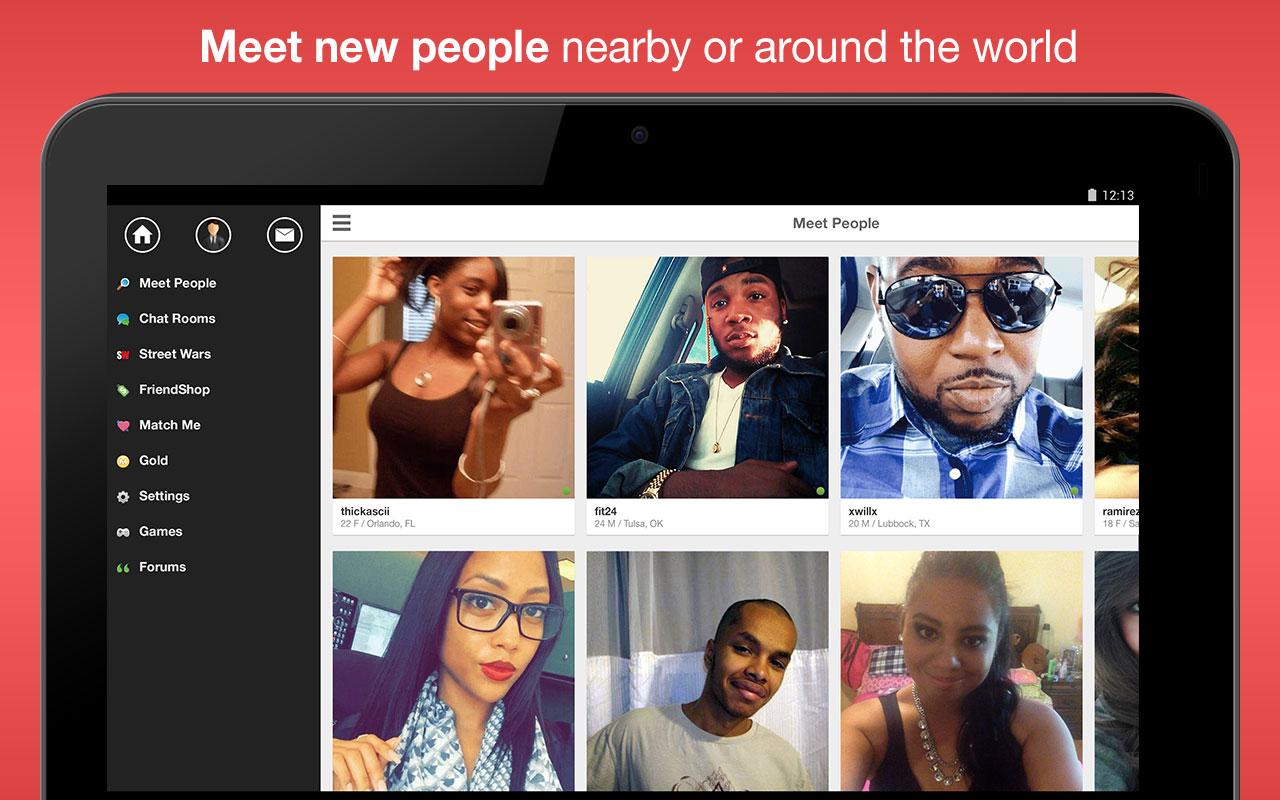Open thickascii's profile photo
The image size is (1280, 800).
[x=454, y=378]
